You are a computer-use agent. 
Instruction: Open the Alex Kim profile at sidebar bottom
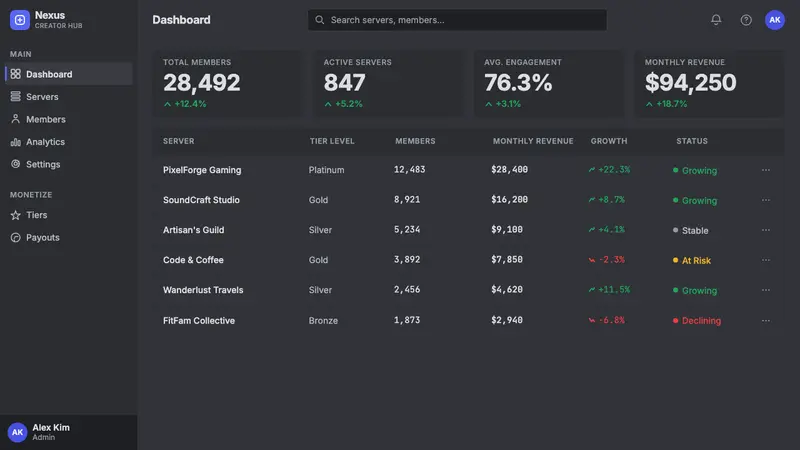(69, 432)
